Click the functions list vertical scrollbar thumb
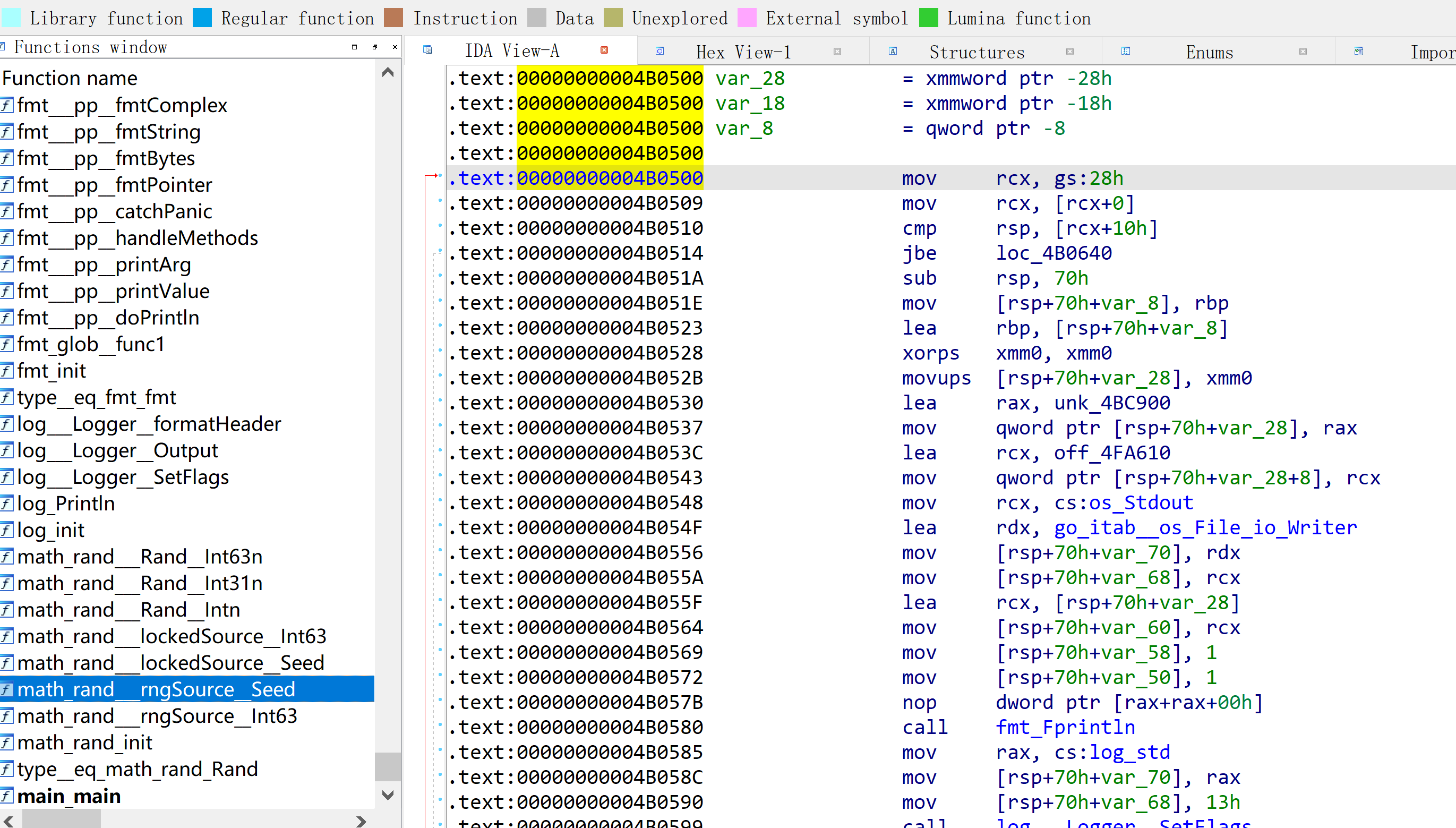 pos(388,766)
